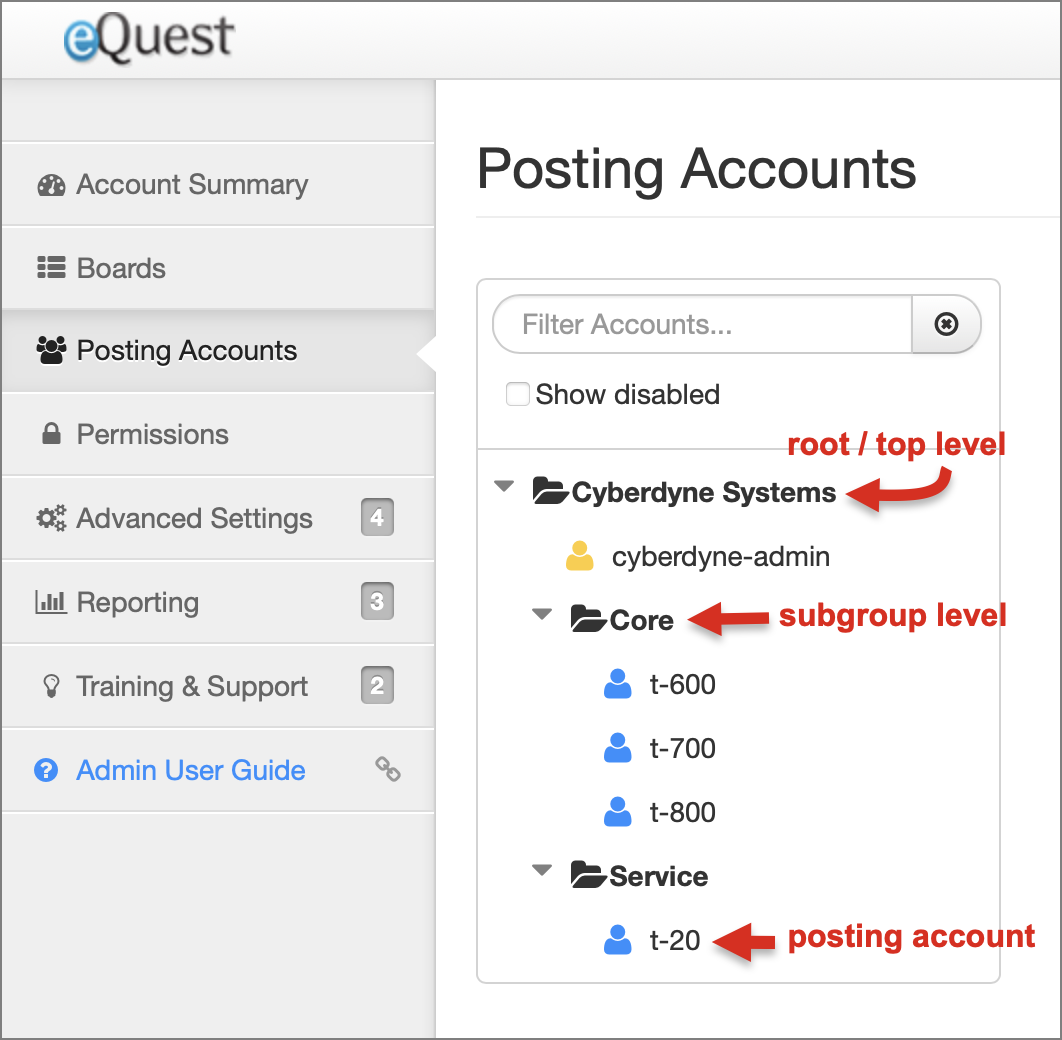The height and width of the screenshot is (1040, 1062).
Task: Collapse the Service subgroup
Action: (x=541, y=871)
